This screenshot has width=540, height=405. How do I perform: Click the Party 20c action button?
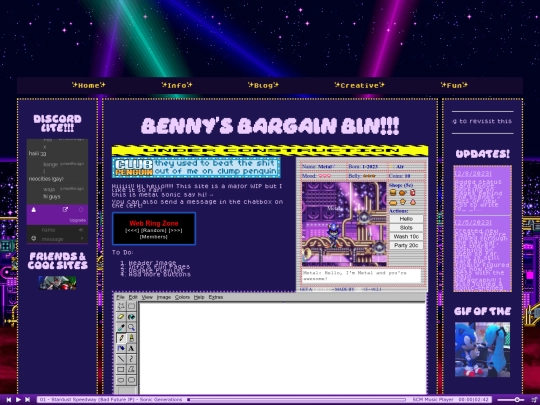pyautogui.click(x=406, y=246)
